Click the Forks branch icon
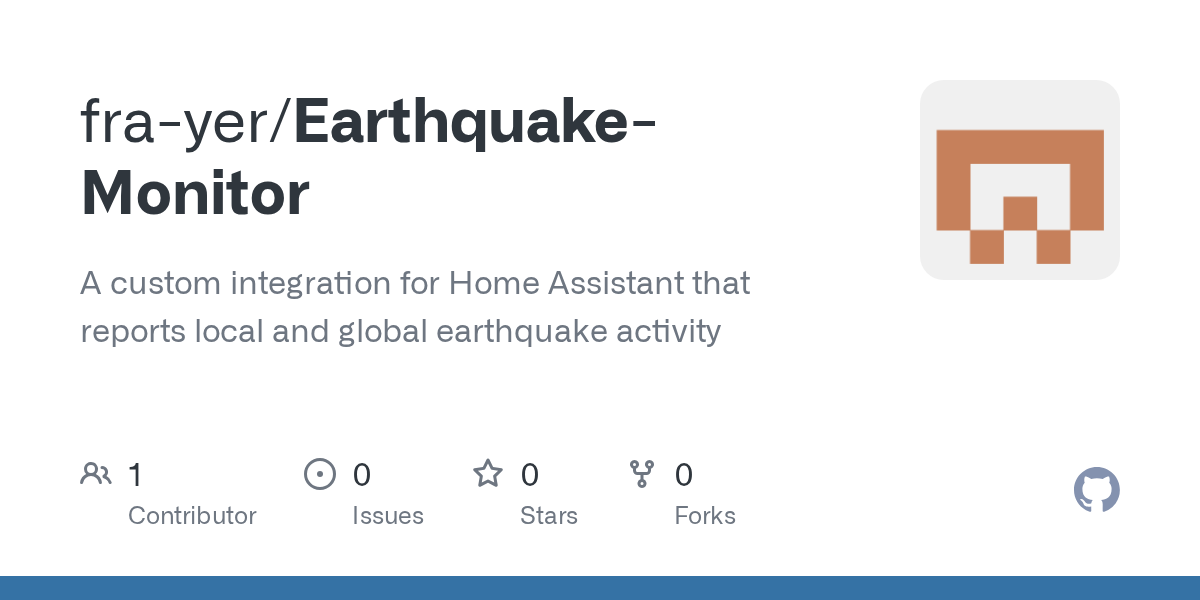1200x600 pixels. pyautogui.click(x=641, y=473)
